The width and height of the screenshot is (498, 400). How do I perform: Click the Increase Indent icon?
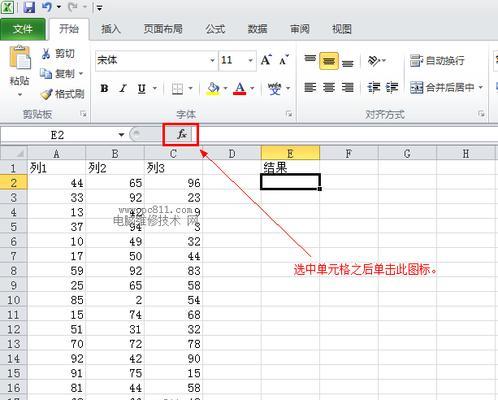click(392, 88)
